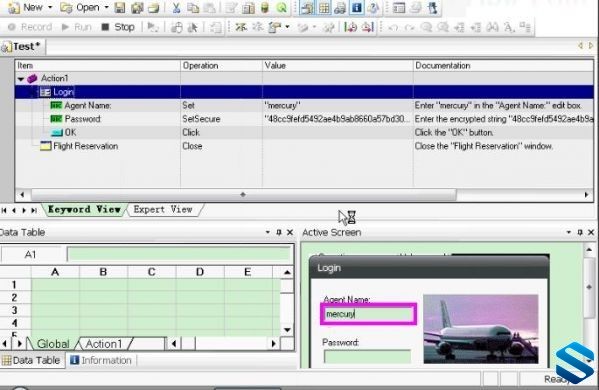599x390 pixels.
Task: Switch to the Keyword View tab
Action: [84, 210]
